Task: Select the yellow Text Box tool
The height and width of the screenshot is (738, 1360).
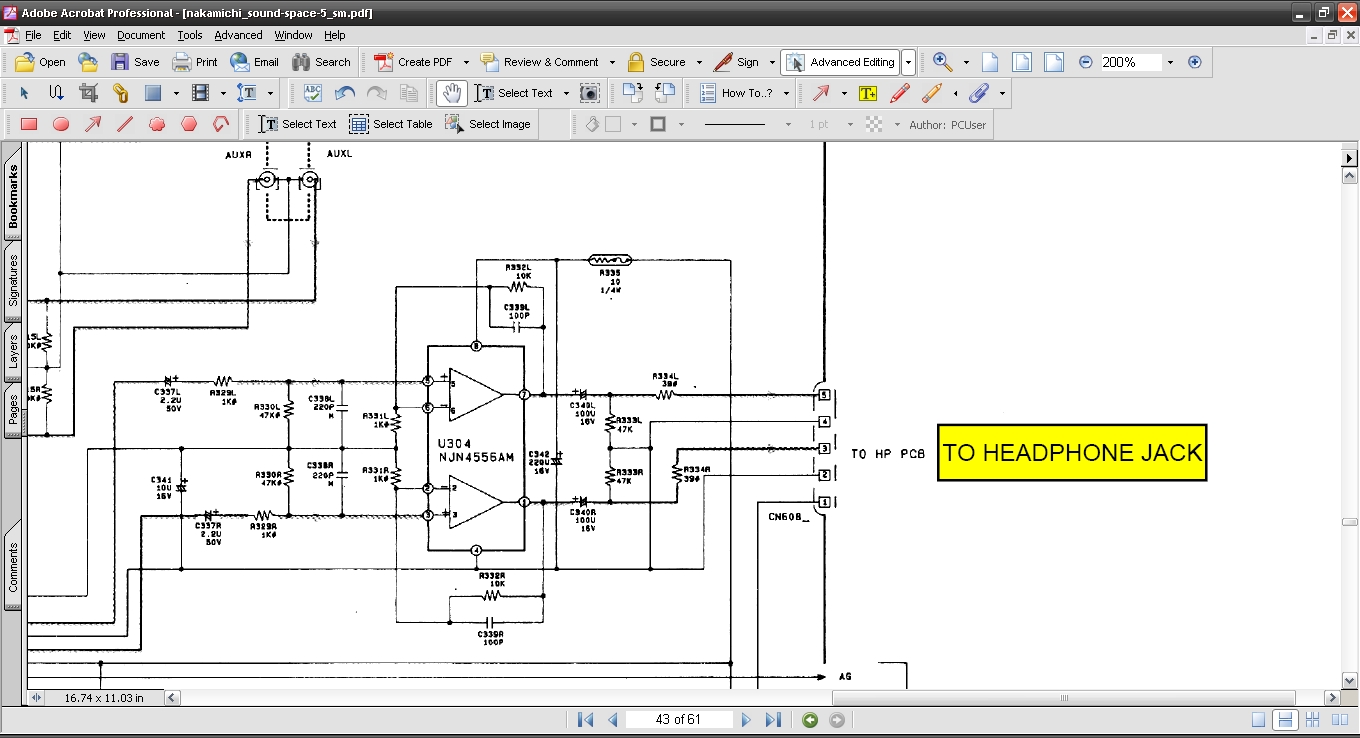Action: (867, 93)
